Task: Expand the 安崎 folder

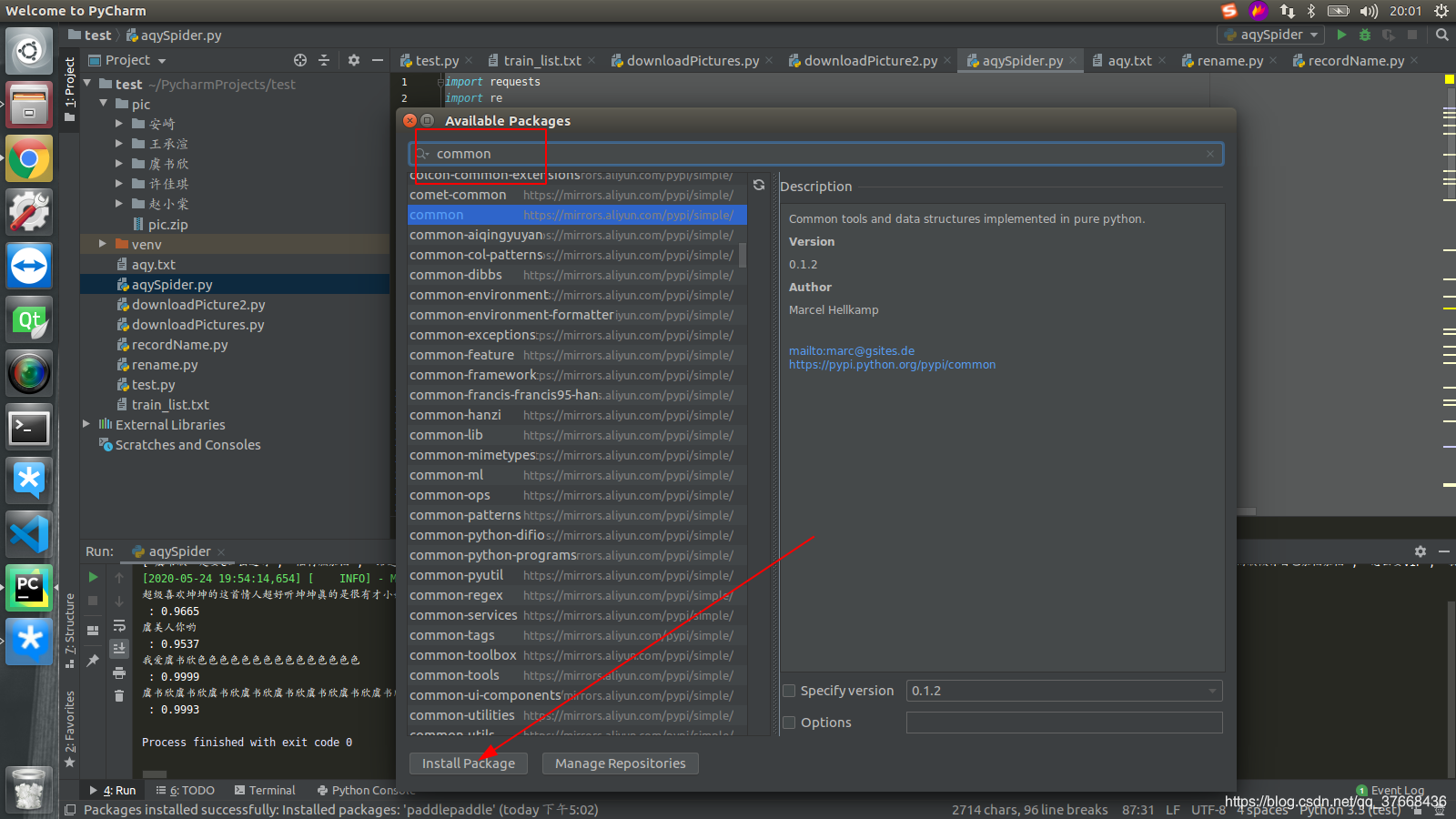Action: pos(118,123)
